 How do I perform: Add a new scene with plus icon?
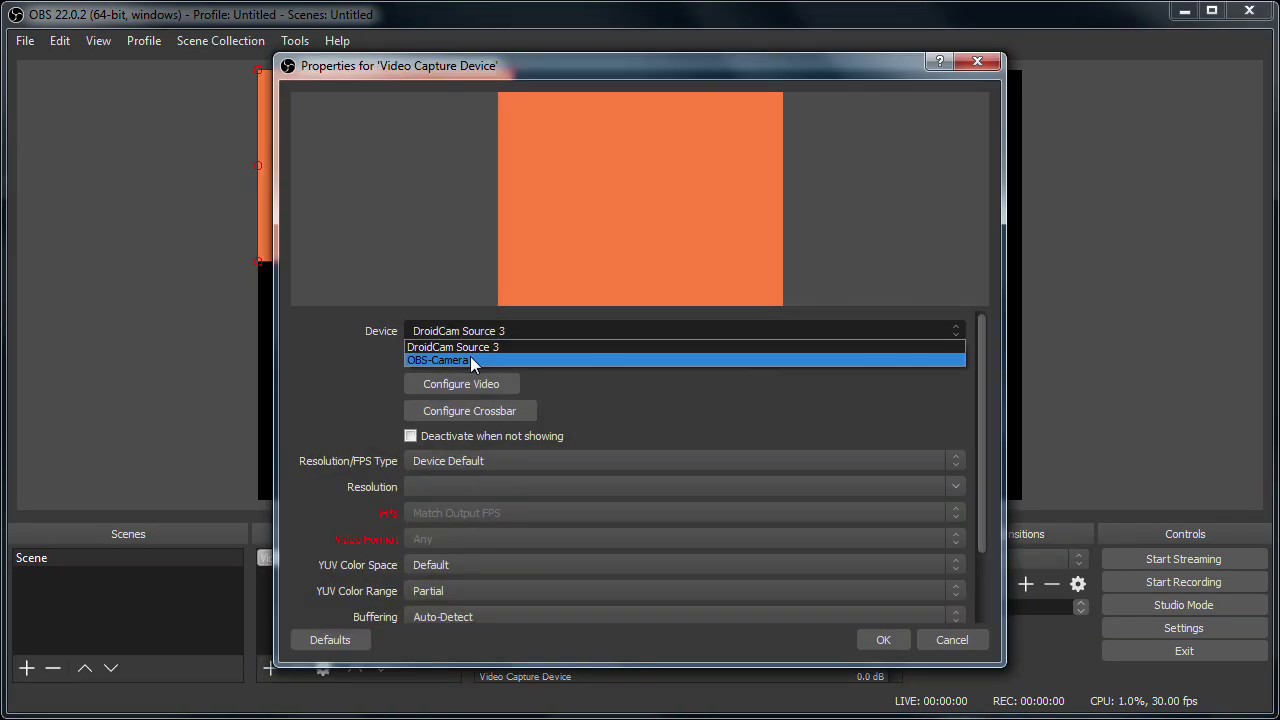pos(27,668)
